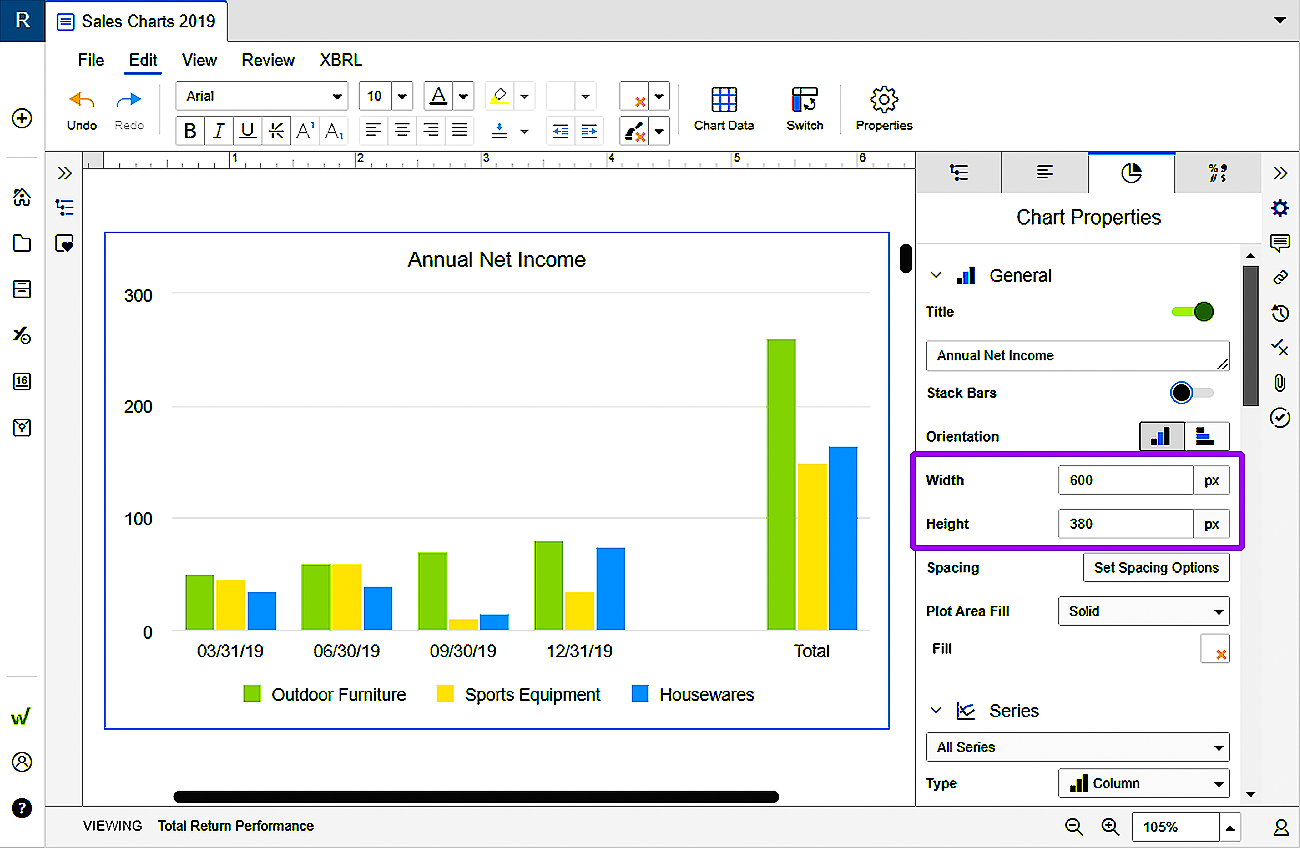Switch to number formatting properties tab
Image resolution: width=1300 pixels, height=848 pixels.
[1218, 173]
